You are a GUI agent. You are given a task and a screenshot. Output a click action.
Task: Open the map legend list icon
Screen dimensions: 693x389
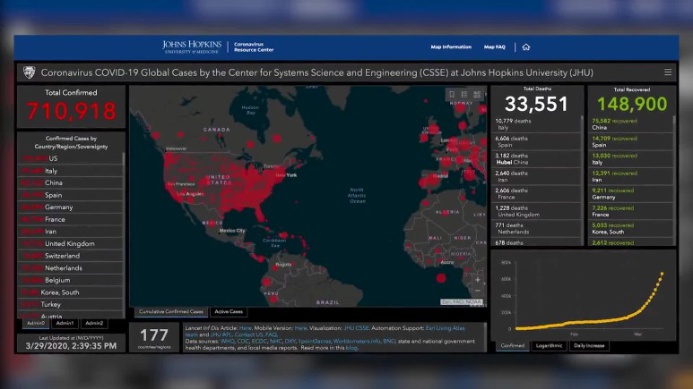pyautogui.click(x=464, y=94)
